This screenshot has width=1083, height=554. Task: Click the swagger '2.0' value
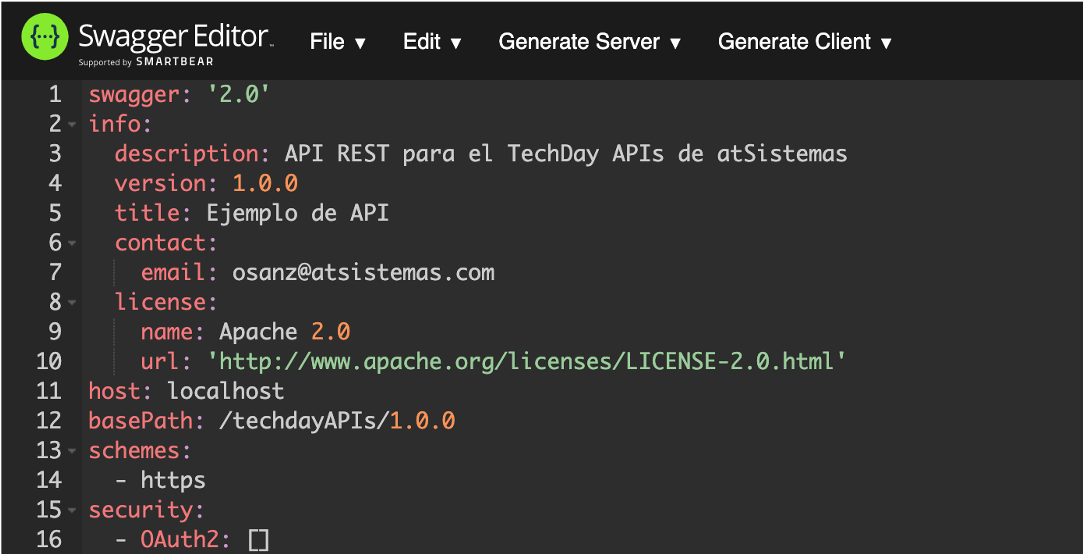pos(238,95)
